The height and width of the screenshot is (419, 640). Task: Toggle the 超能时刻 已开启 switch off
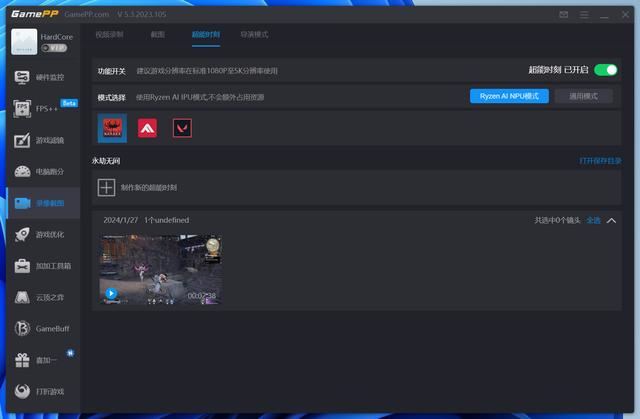coord(605,70)
